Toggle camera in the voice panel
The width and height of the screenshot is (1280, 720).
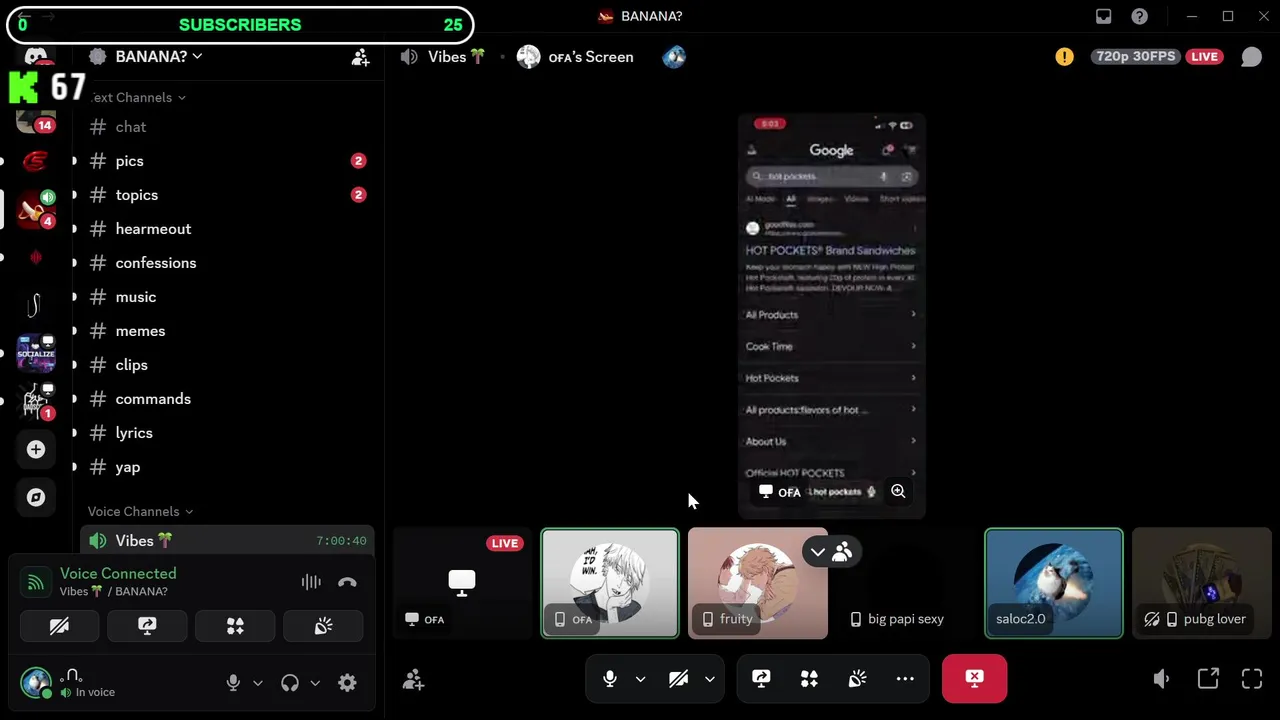pyautogui.click(x=59, y=626)
